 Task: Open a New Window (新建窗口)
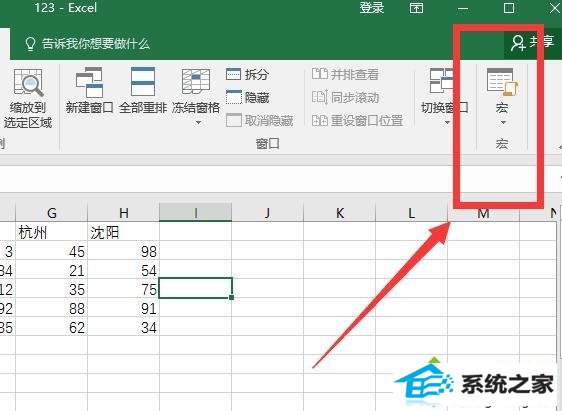[89, 82]
